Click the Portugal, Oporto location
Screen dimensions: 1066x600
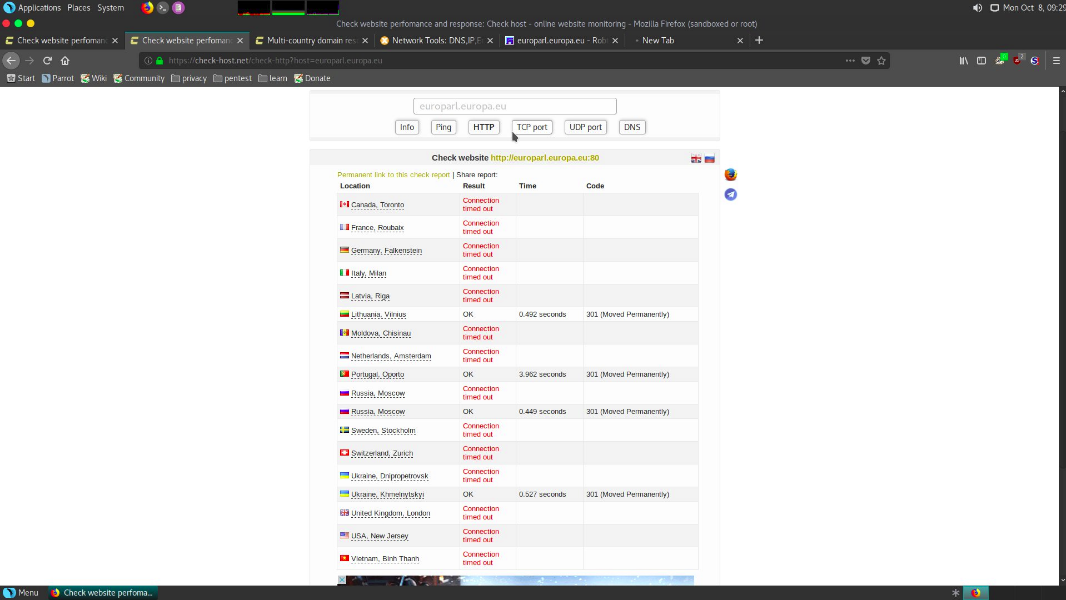pyautogui.click(x=377, y=374)
